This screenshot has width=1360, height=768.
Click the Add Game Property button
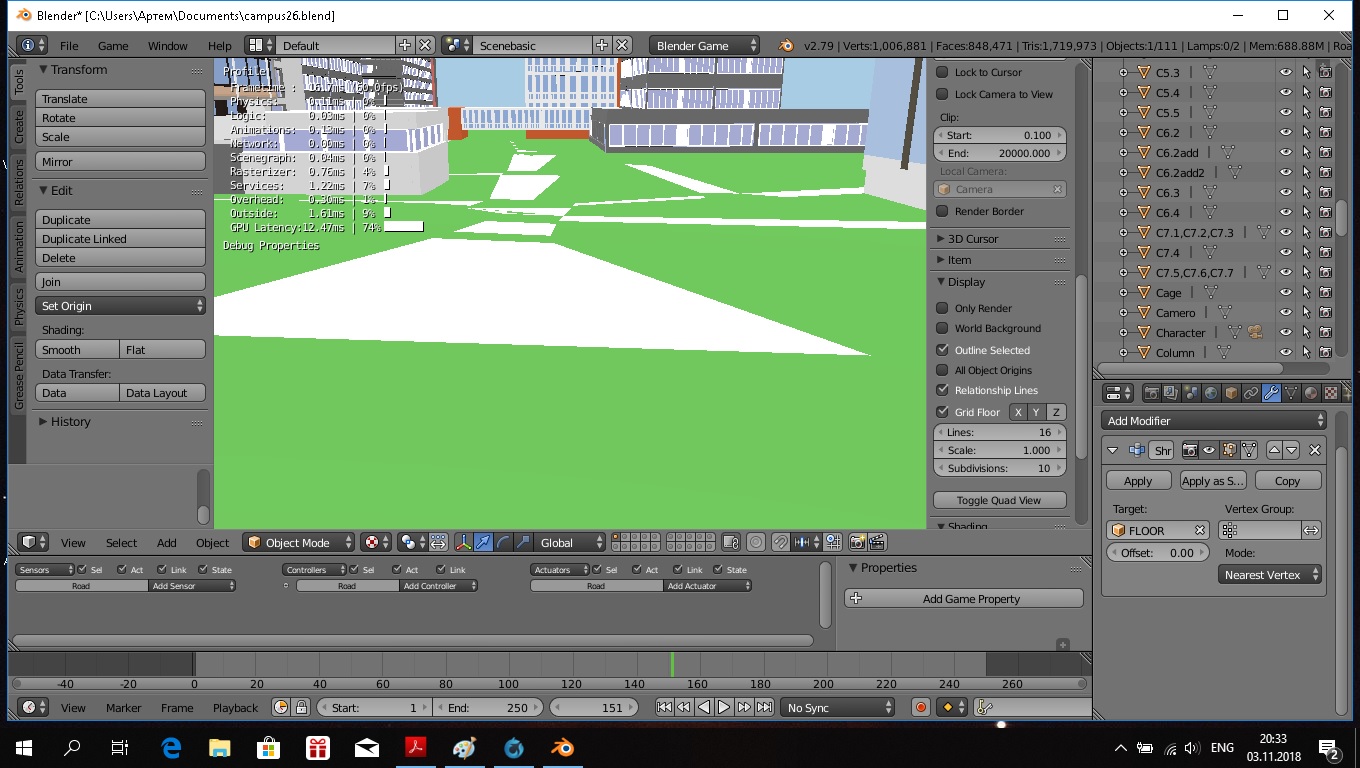[964, 598]
